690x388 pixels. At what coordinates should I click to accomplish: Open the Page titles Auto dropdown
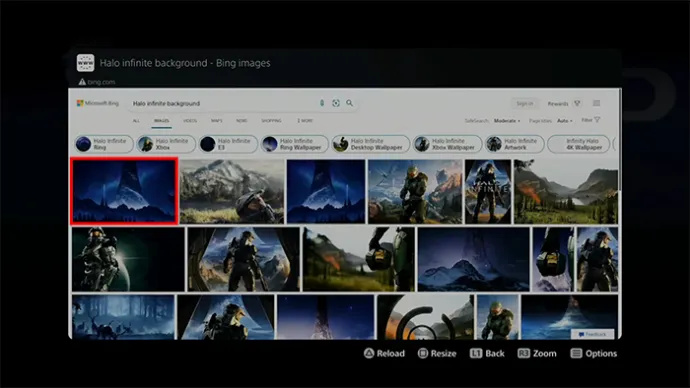click(565, 121)
